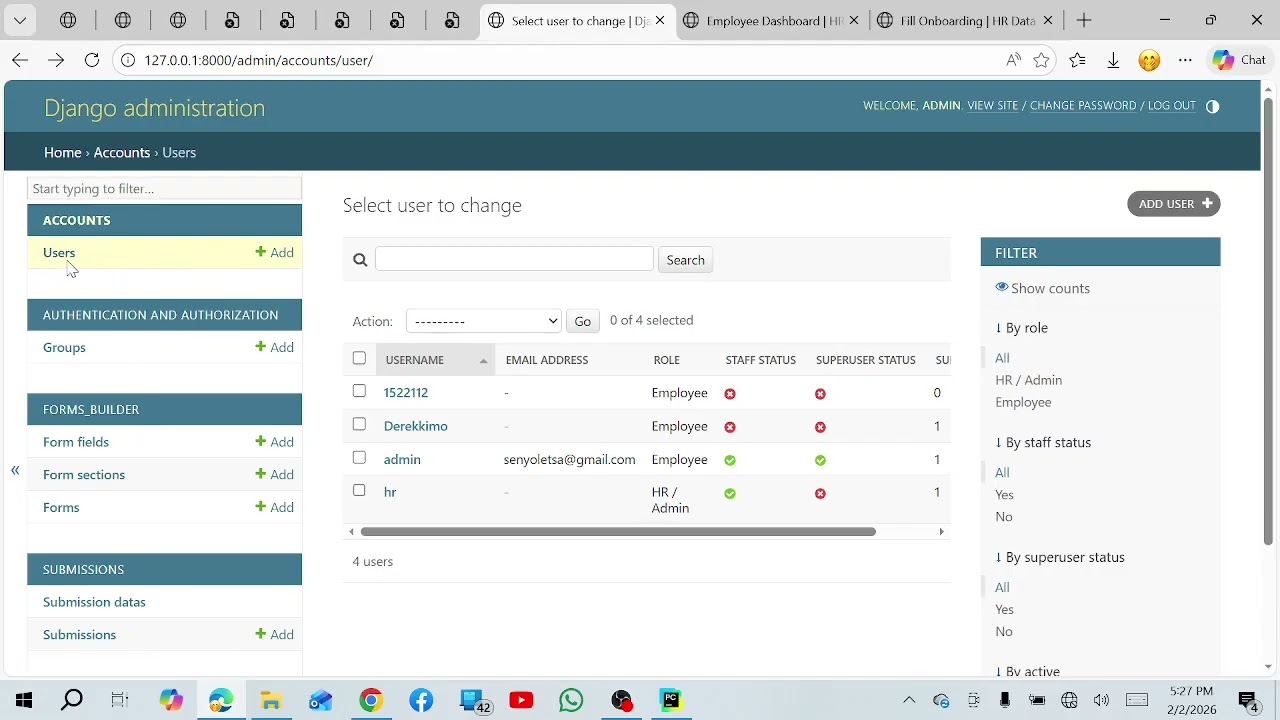Click the Log Out link

click(1172, 106)
